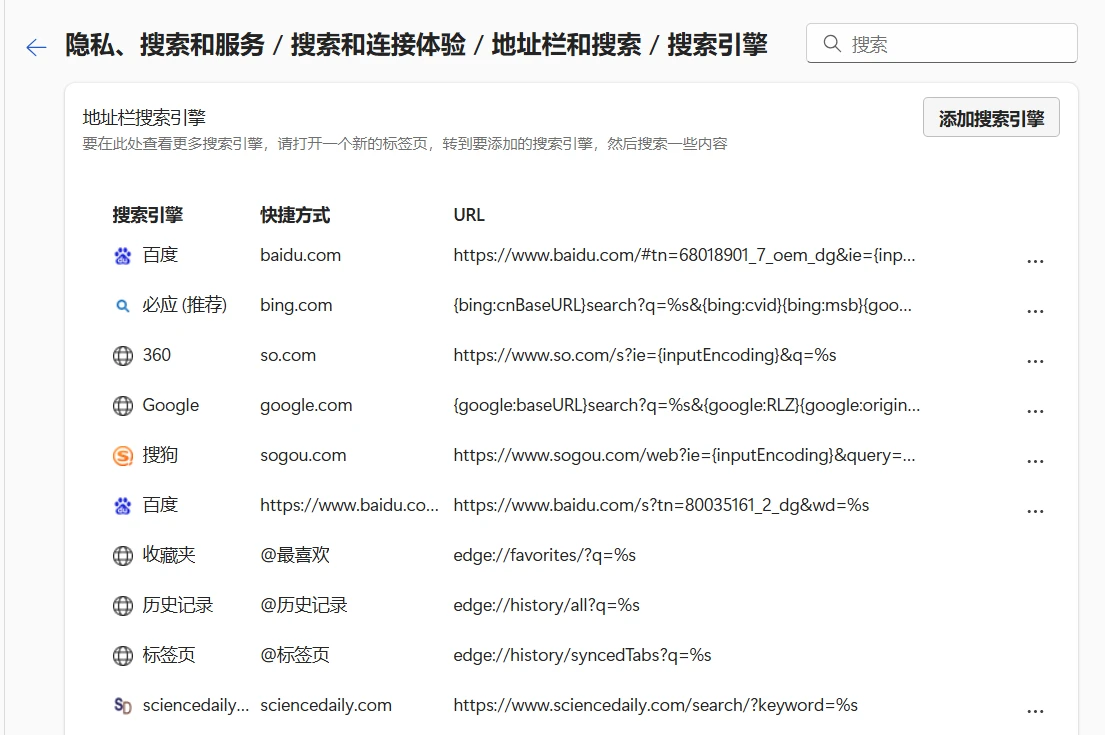Click the @标签页 shortcut text

tap(295, 655)
